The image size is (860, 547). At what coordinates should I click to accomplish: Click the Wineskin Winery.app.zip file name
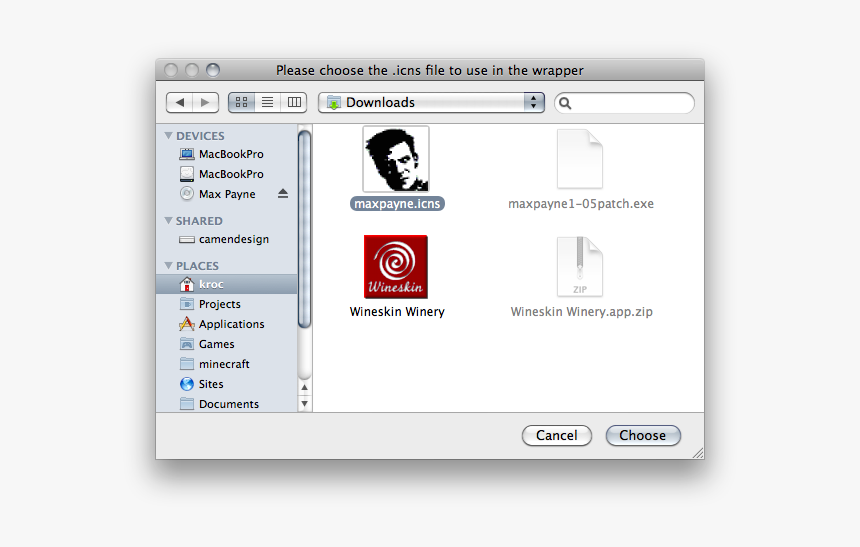[x=581, y=312]
